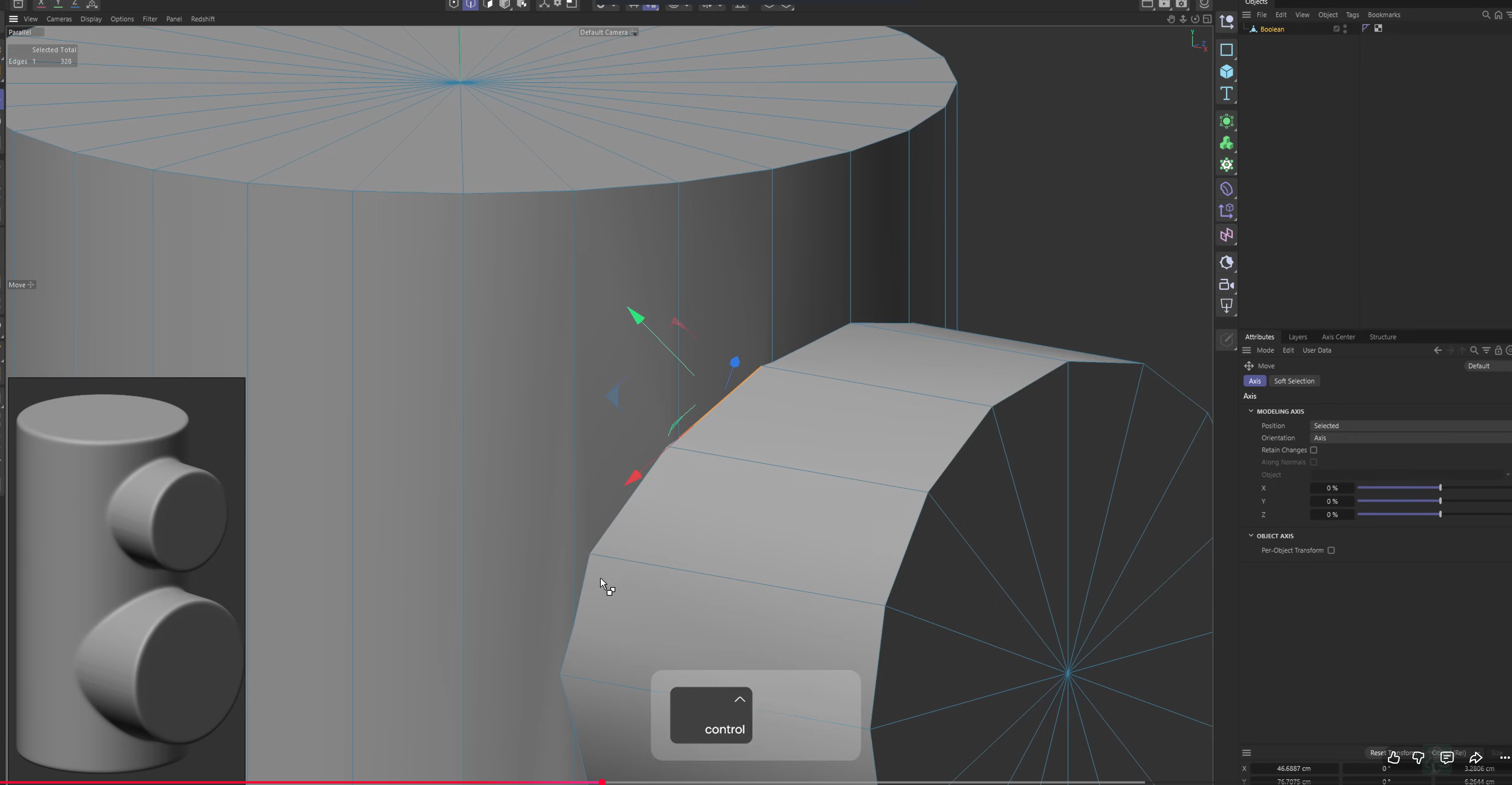The image size is (1512, 785).
Task: Select the Soft Selection button
Action: pos(1294,381)
